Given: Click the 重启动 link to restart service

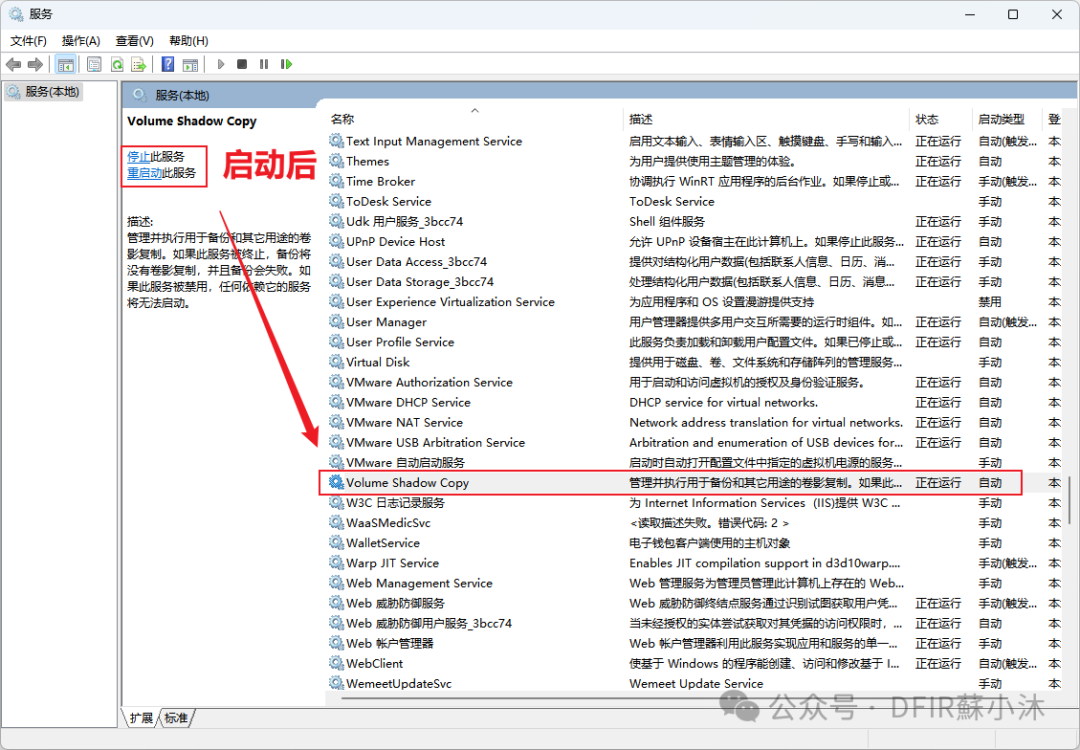Looking at the screenshot, I should (x=145, y=173).
